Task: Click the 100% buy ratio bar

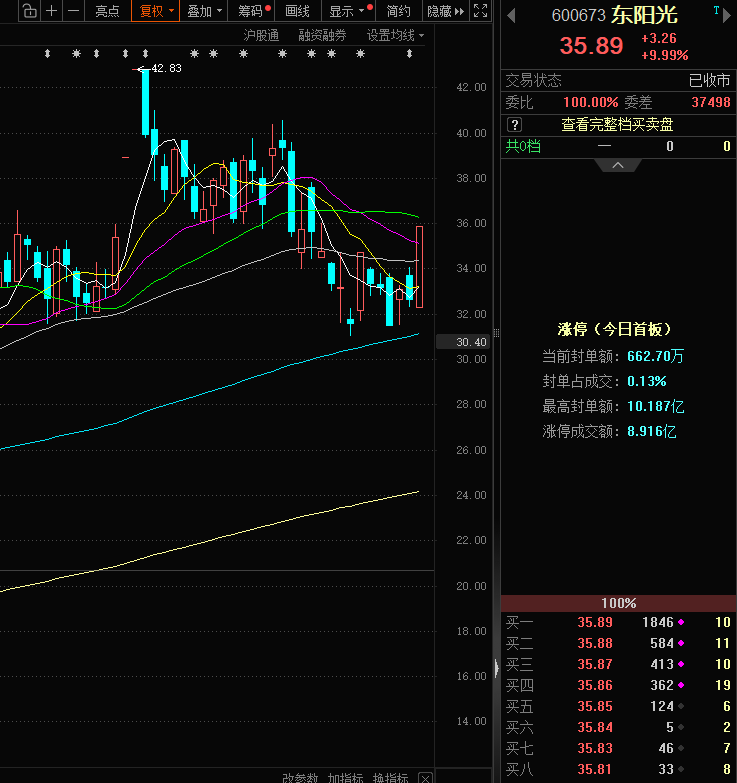Action: pyautogui.click(x=619, y=603)
